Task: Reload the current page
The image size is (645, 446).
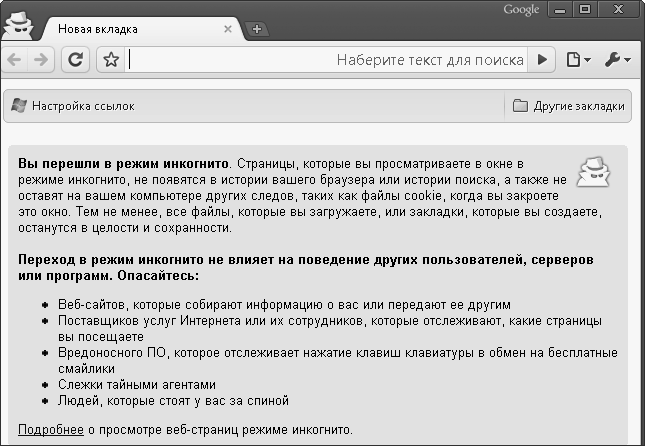Action: click(74, 60)
